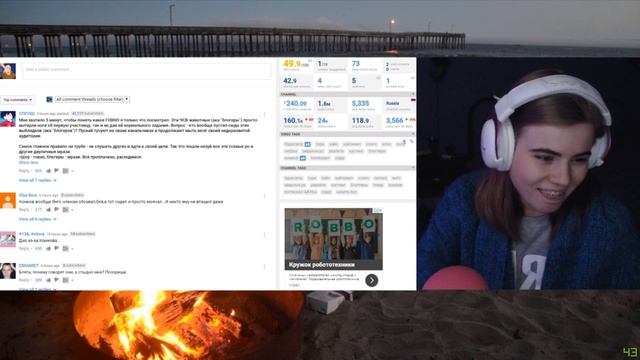This screenshot has width=640, height=360.
Task: Open three-dot menu of the long comment
Action: (264, 115)
